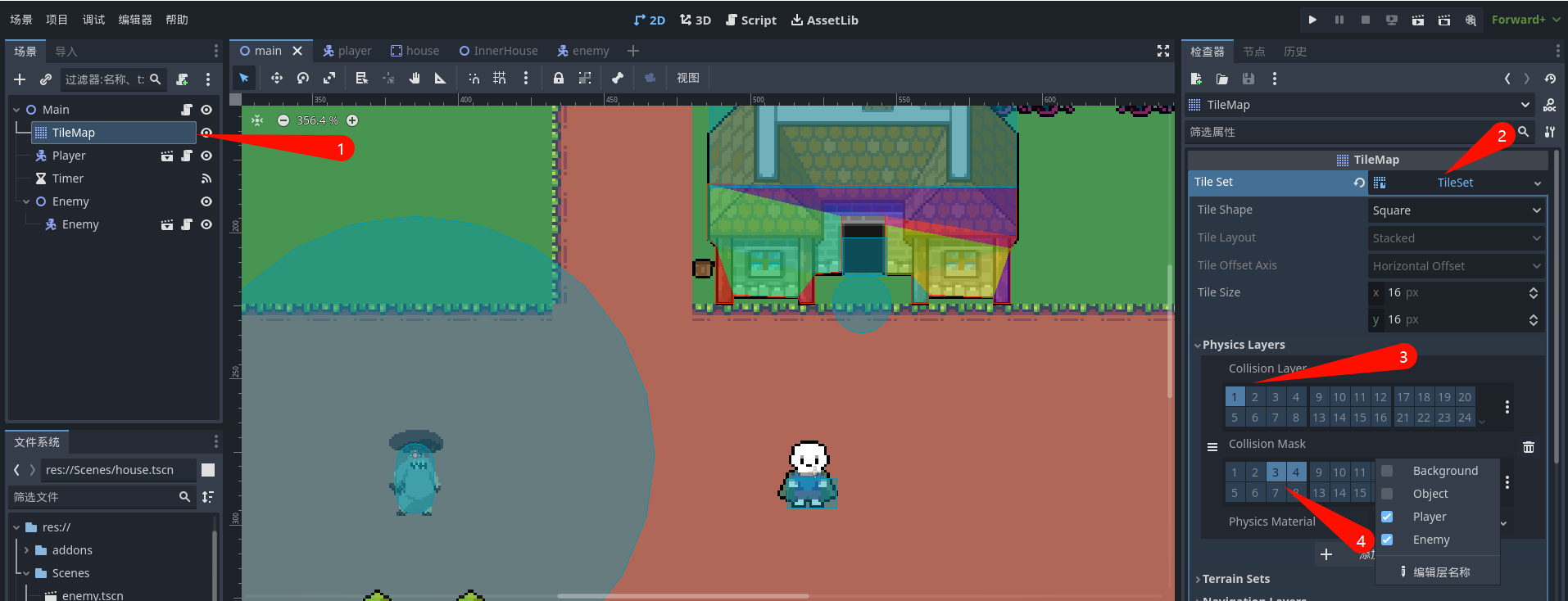Activate the Select Mode arrow tool
Image resolution: width=1568 pixels, height=601 pixels.
coord(244,78)
